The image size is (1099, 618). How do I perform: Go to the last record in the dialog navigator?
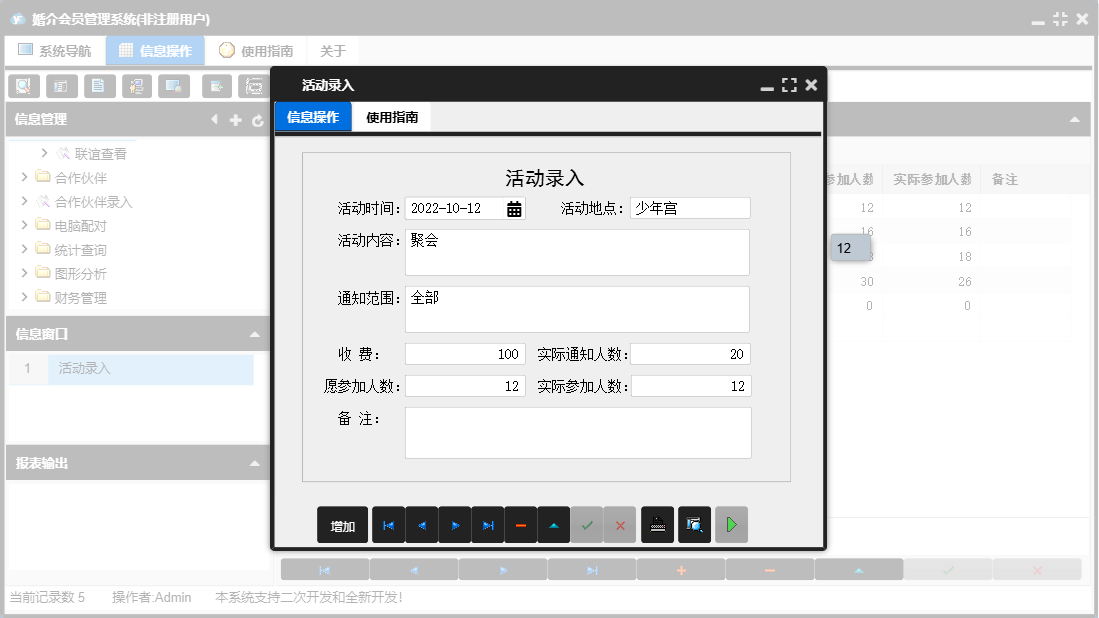pos(488,524)
